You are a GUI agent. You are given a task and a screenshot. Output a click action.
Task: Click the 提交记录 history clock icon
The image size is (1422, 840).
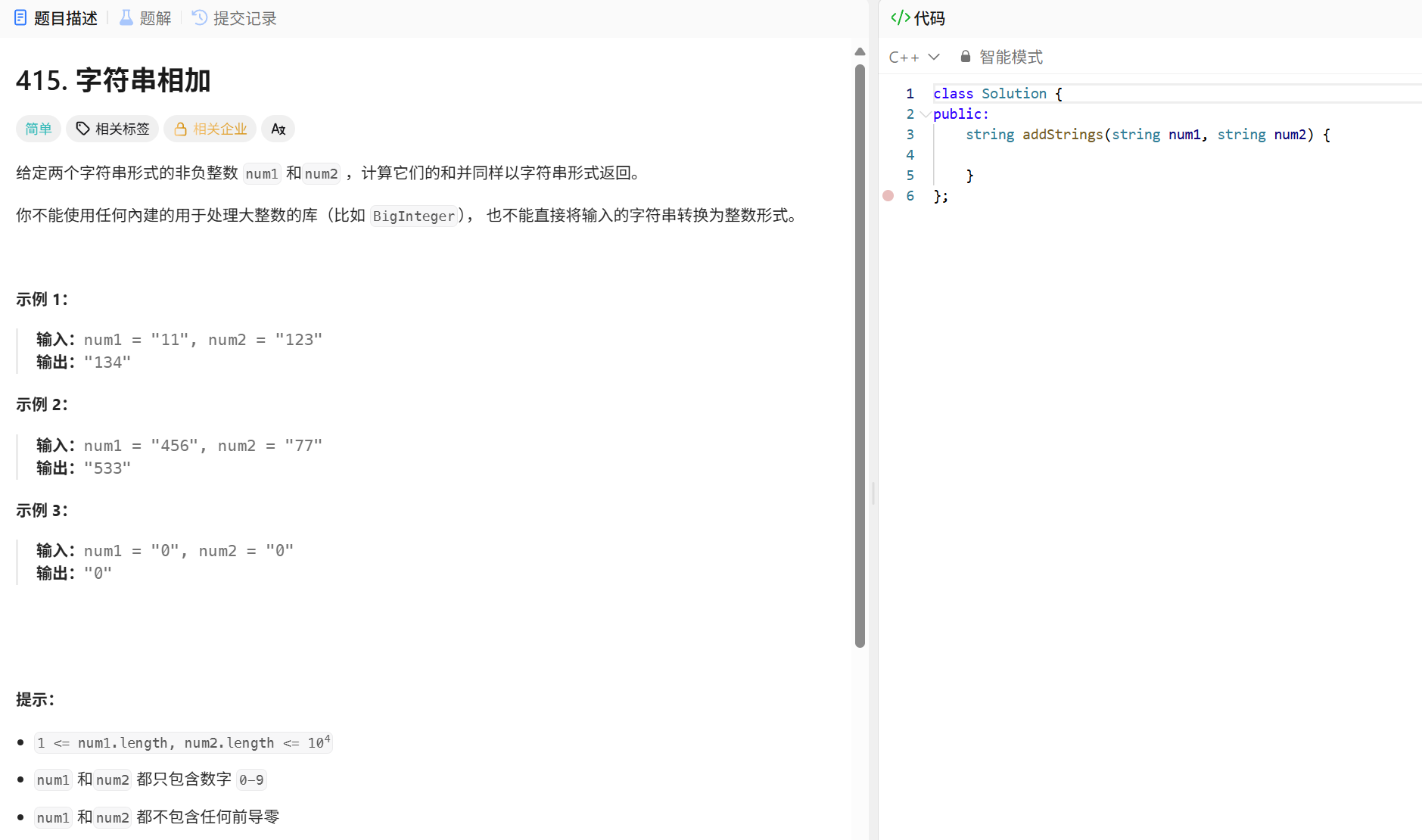[200, 17]
